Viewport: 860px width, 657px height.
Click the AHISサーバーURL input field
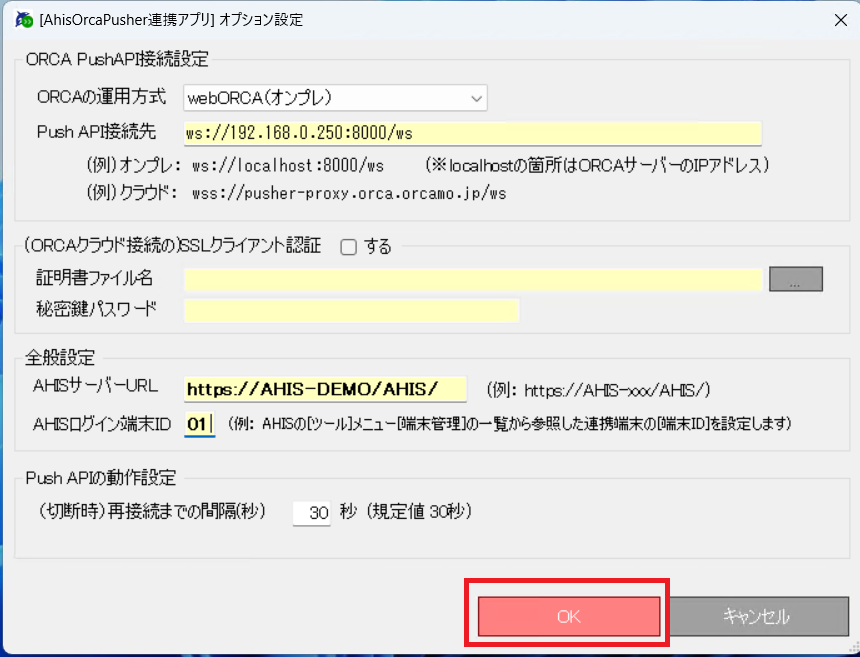(325, 388)
